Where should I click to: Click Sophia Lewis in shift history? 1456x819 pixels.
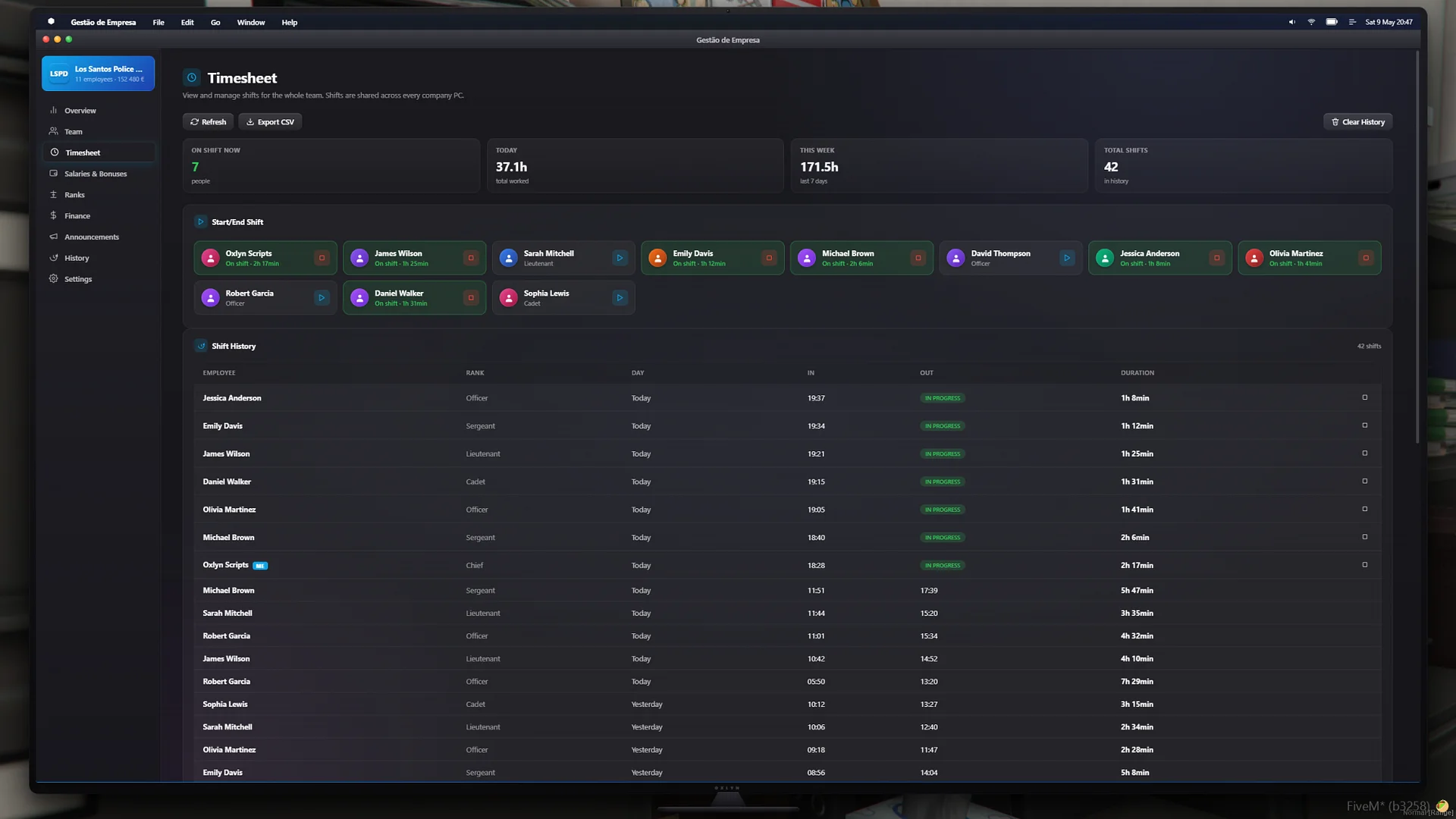coord(225,704)
